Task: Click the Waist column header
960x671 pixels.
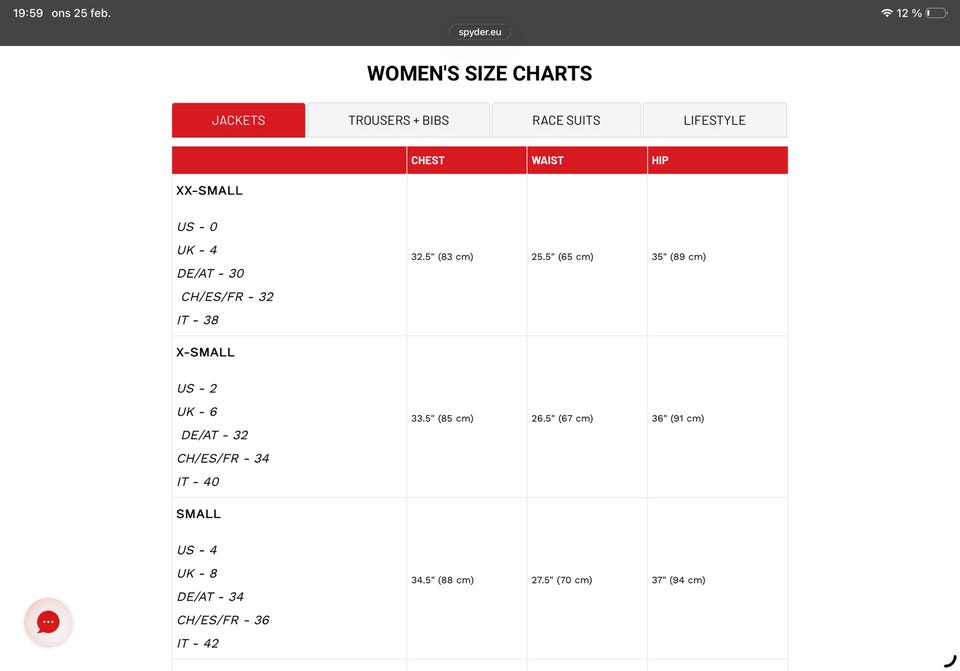Action: (x=548, y=160)
